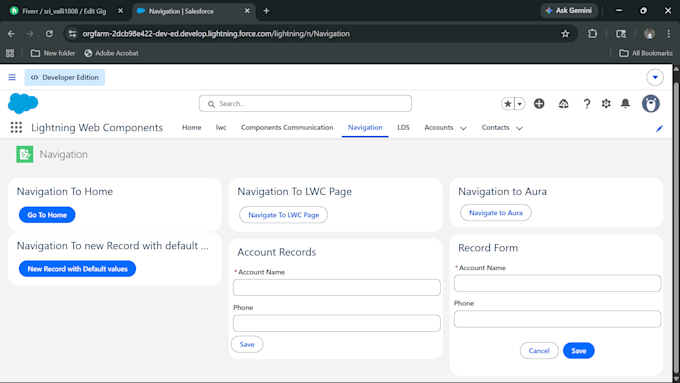The width and height of the screenshot is (680, 383).
Task: Open the favorites list dropdown arrow
Action: 520,104
